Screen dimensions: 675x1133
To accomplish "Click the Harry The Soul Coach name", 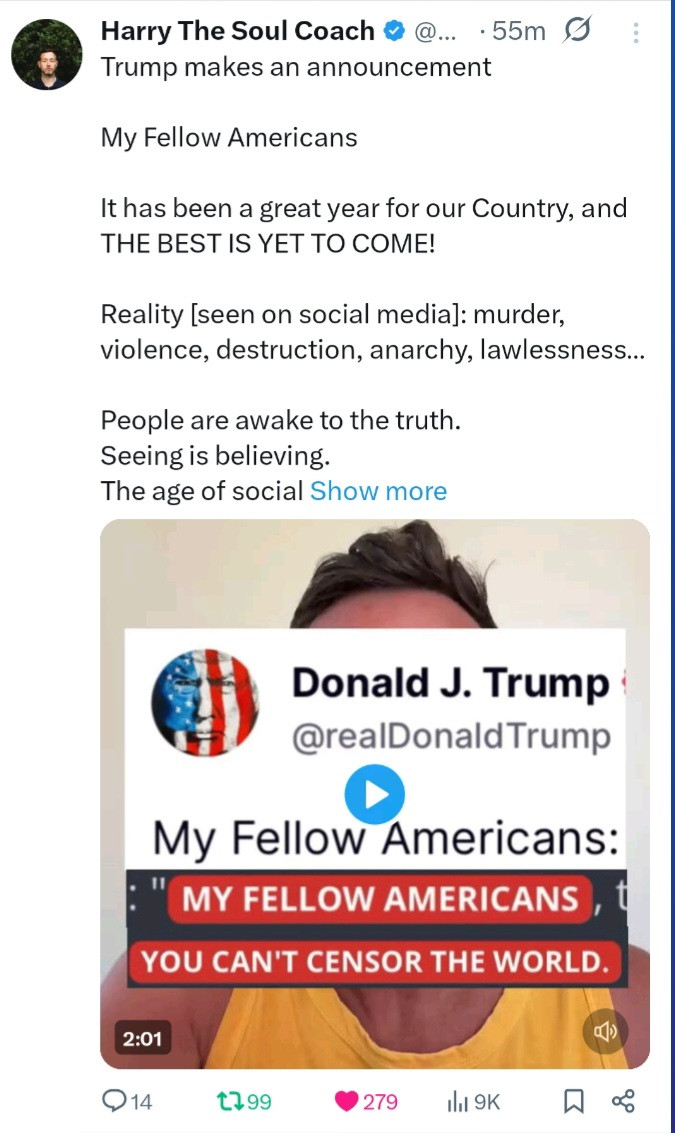I will click(238, 31).
